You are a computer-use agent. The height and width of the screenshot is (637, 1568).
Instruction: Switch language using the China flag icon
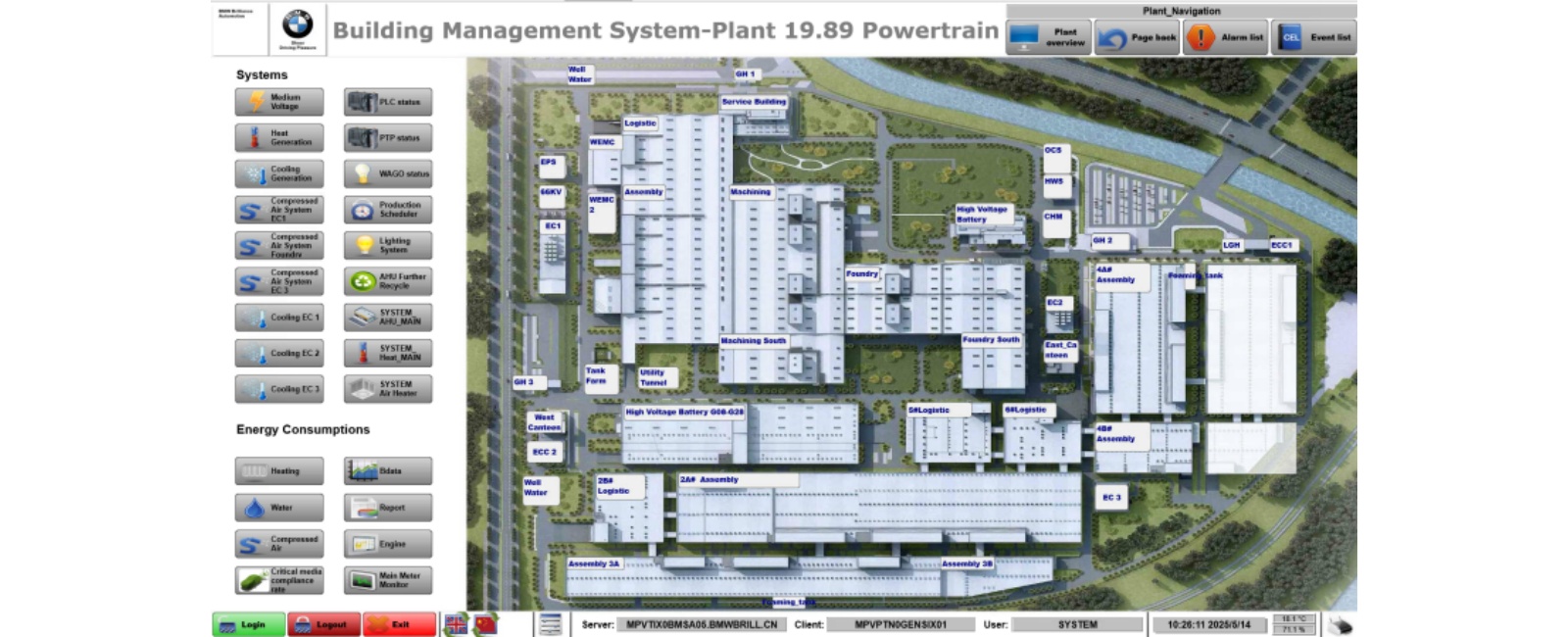pyautogui.click(x=486, y=624)
